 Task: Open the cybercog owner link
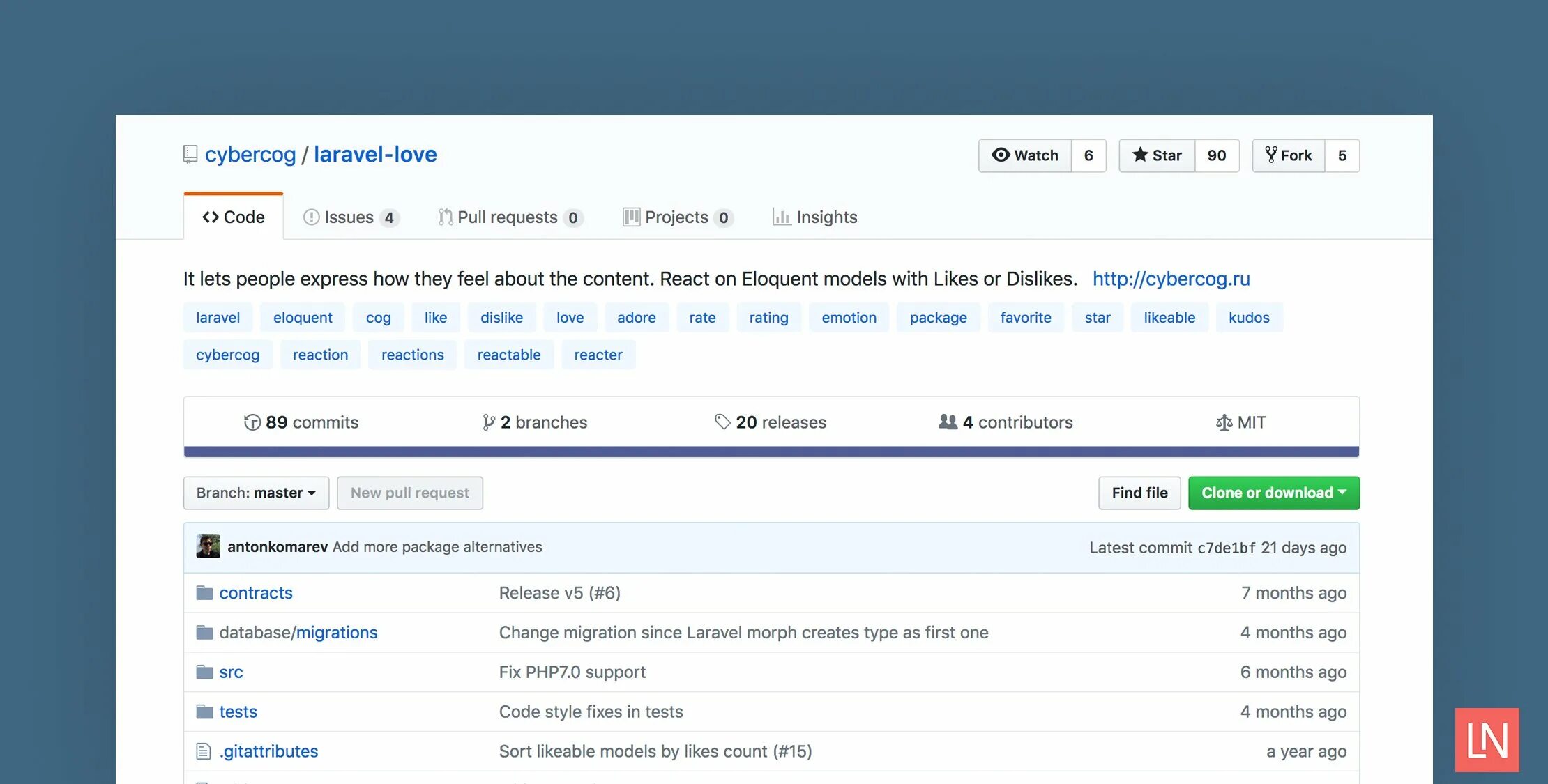(250, 154)
